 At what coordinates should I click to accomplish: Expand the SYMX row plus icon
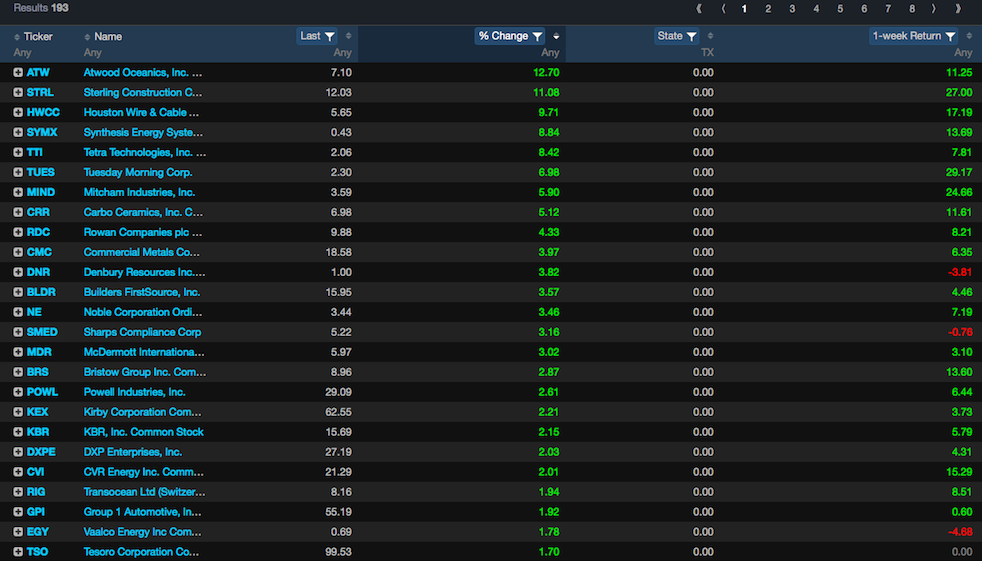coord(18,133)
